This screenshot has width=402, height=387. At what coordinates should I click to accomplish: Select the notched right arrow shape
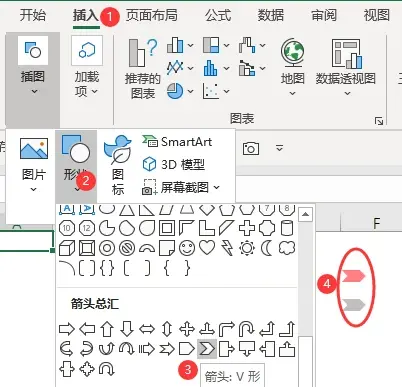coord(167,349)
